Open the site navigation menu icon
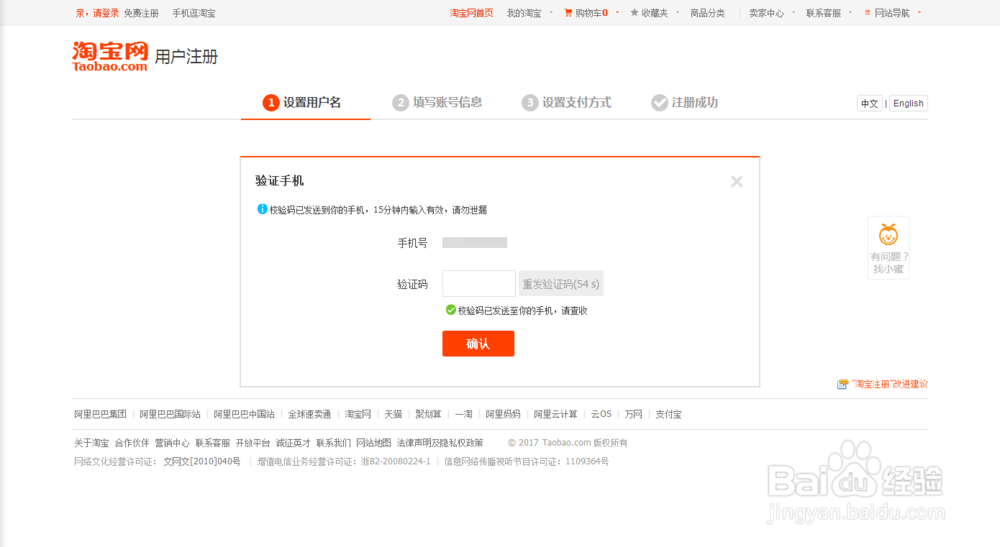 (x=867, y=13)
